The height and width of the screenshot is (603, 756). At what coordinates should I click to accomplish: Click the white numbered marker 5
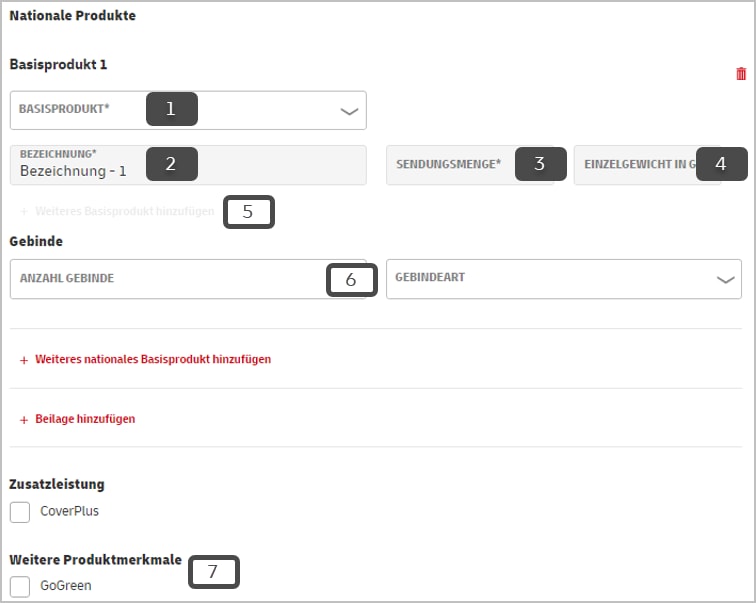(x=248, y=212)
